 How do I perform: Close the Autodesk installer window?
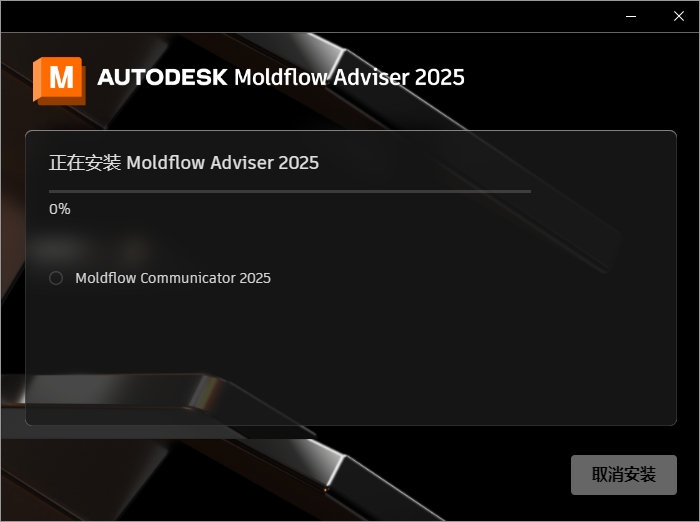coord(679,17)
